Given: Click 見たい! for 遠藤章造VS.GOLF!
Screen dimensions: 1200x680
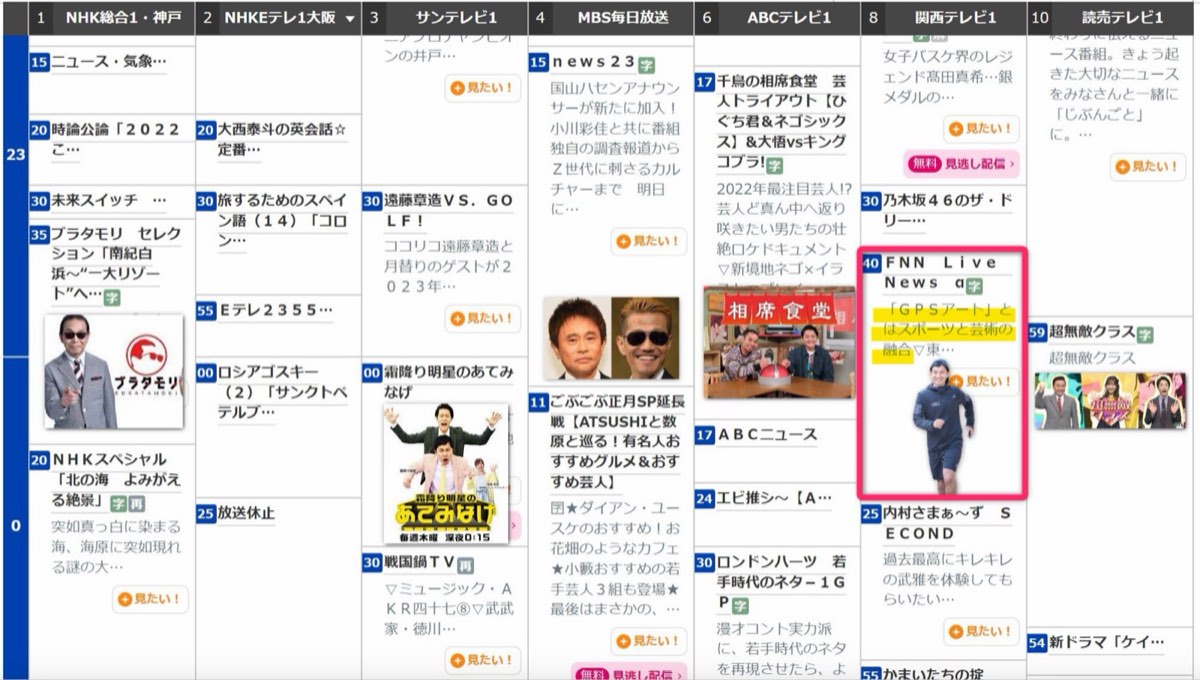Looking at the screenshot, I should coord(483,318).
